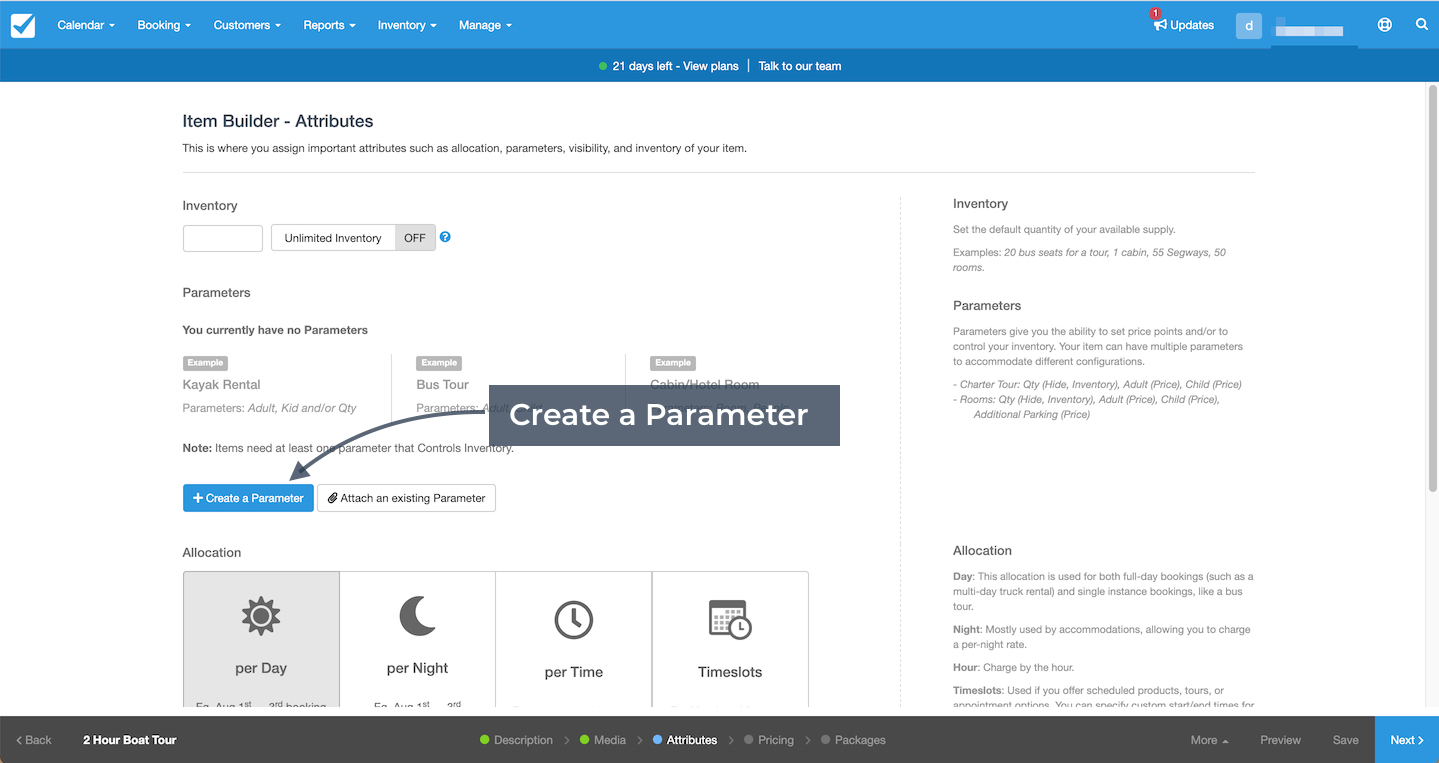Open the Booking menu
This screenshot has width=1439, height=763.
[164, 25]
